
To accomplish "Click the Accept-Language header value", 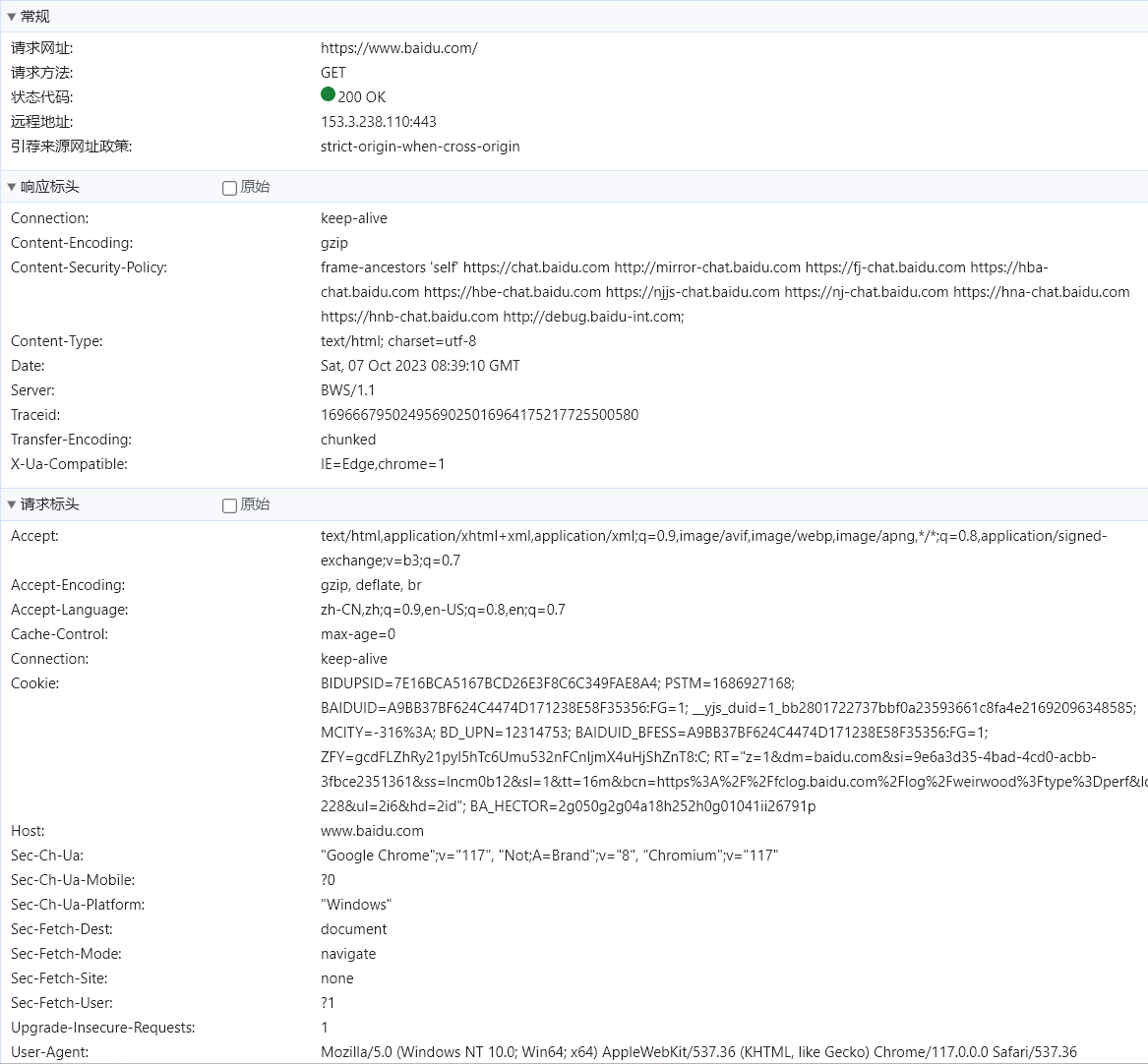I will [x=443, y=610].
